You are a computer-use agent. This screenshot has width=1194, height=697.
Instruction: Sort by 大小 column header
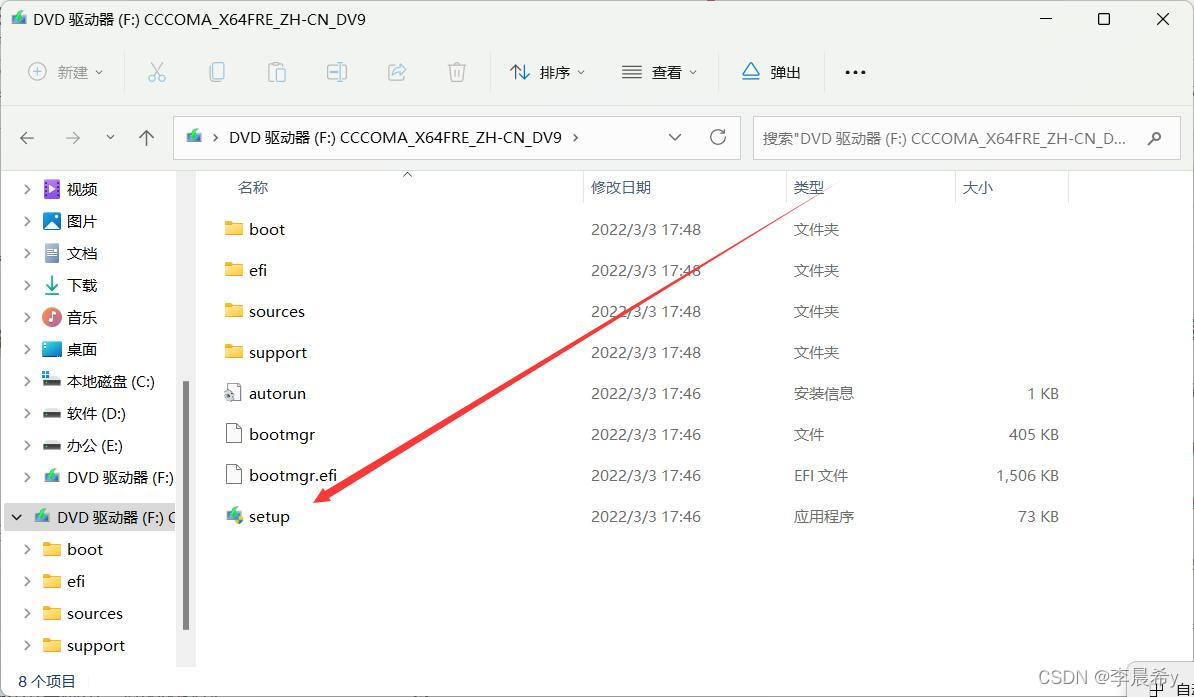tap(978, 187)
